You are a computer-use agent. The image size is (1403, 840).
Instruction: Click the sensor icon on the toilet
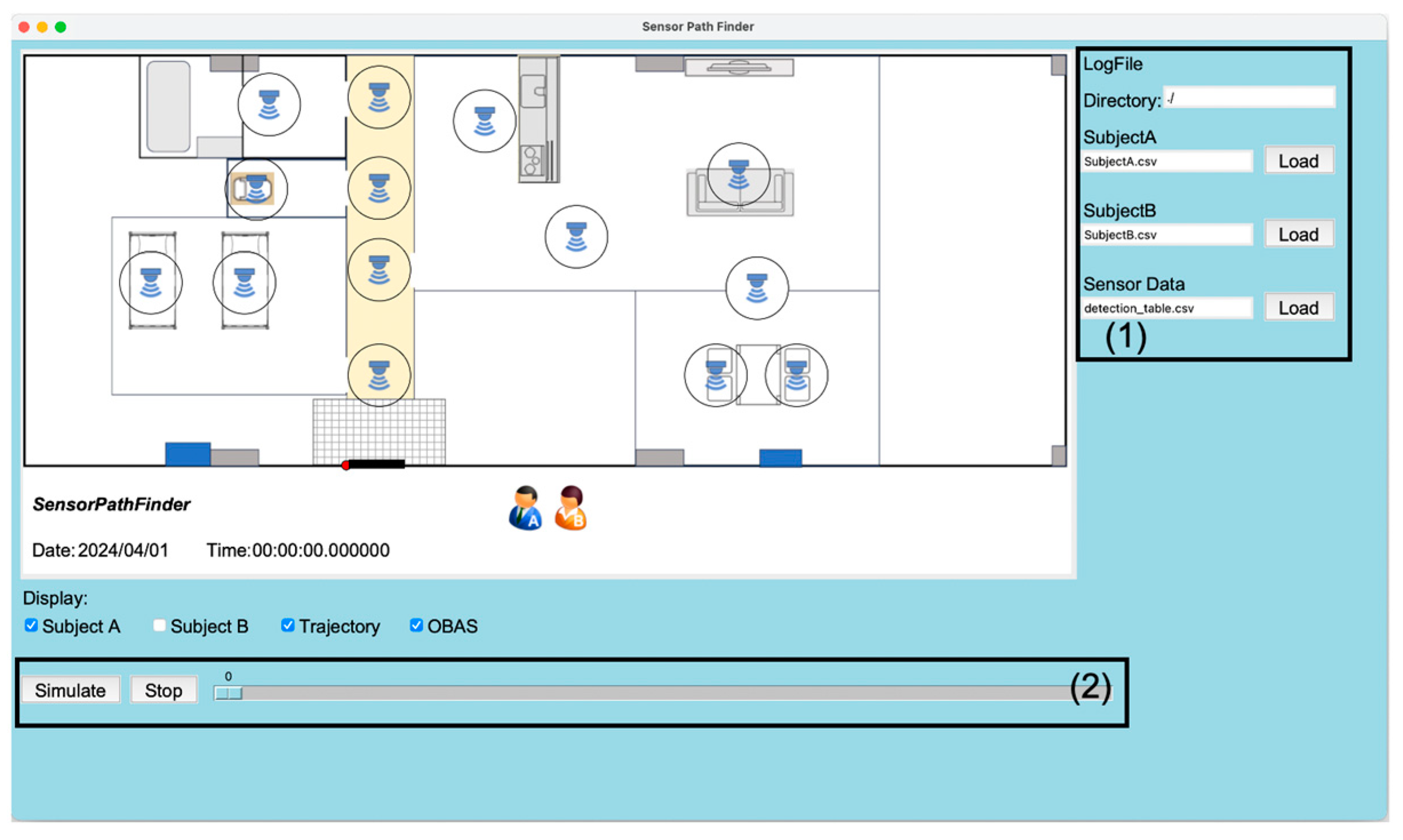click(256, 189)
